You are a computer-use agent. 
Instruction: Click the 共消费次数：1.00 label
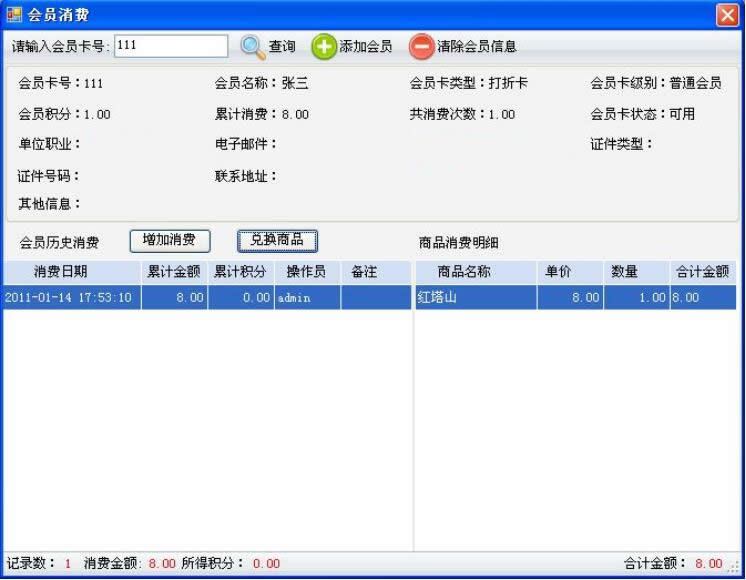point(462,114)
